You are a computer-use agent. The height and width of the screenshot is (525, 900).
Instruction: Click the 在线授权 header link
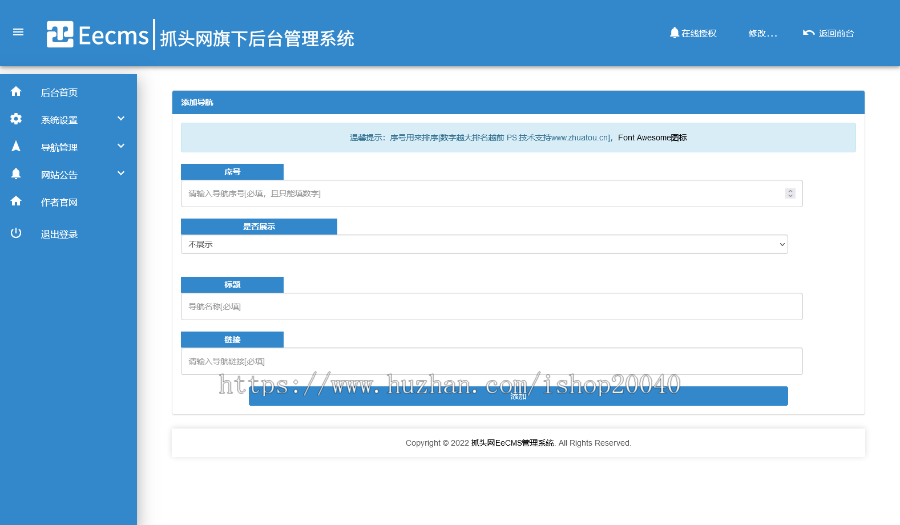pyautogui.click(x=699, y=33)
